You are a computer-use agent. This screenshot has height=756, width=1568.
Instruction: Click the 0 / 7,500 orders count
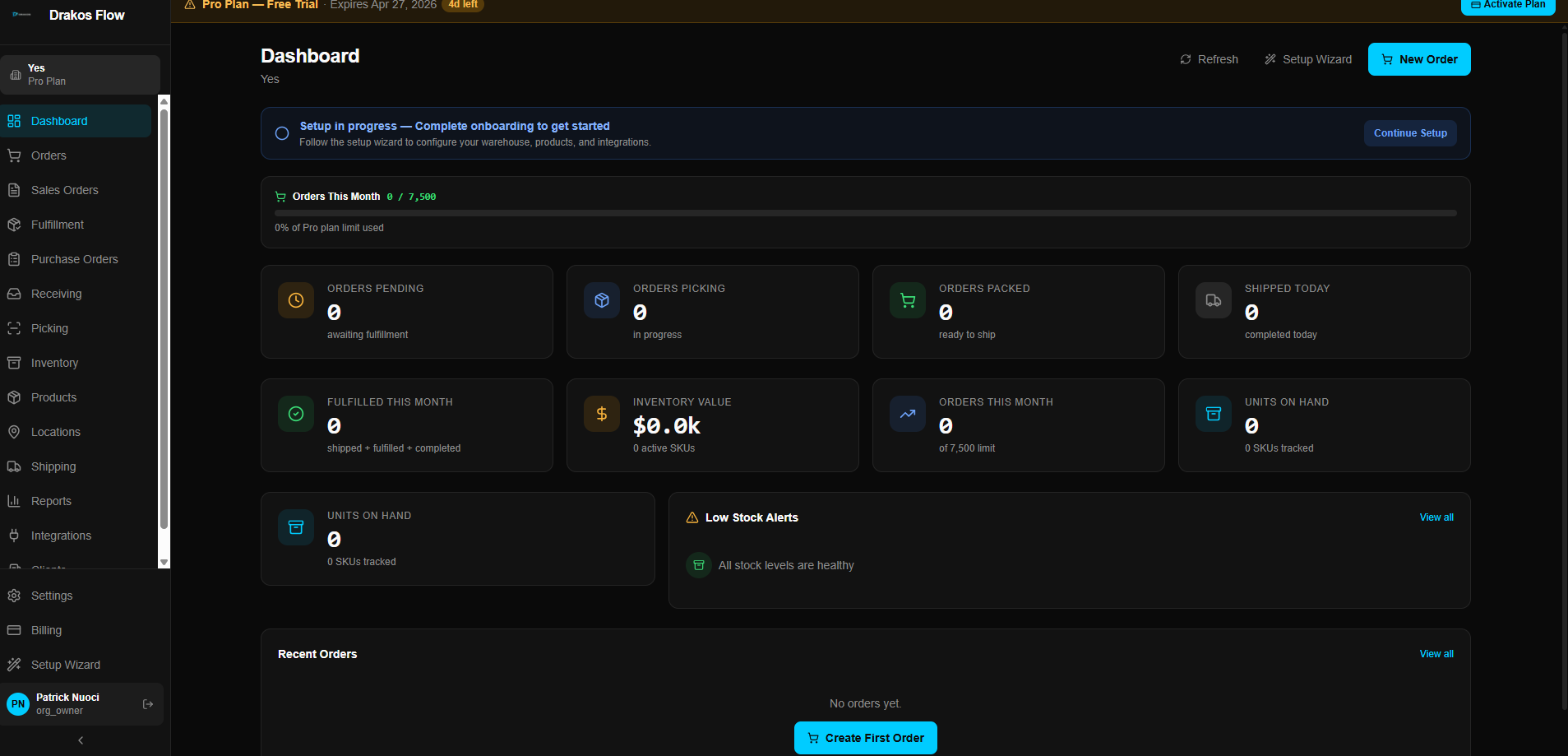411,197
